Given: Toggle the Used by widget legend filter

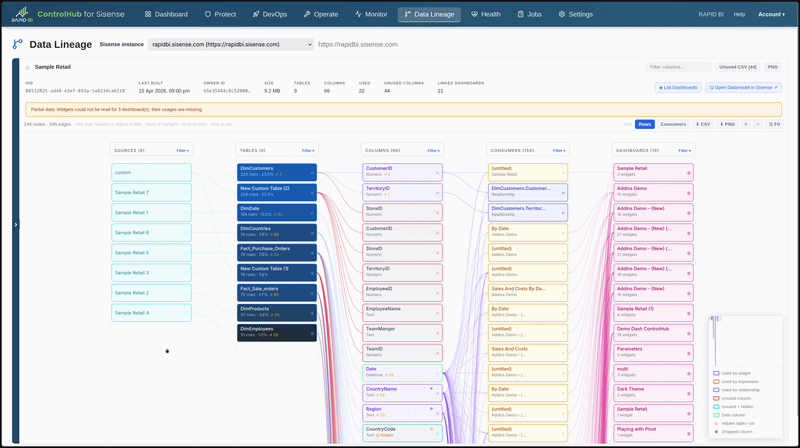Looking at the screenshot, I should (x=732, y=373).
